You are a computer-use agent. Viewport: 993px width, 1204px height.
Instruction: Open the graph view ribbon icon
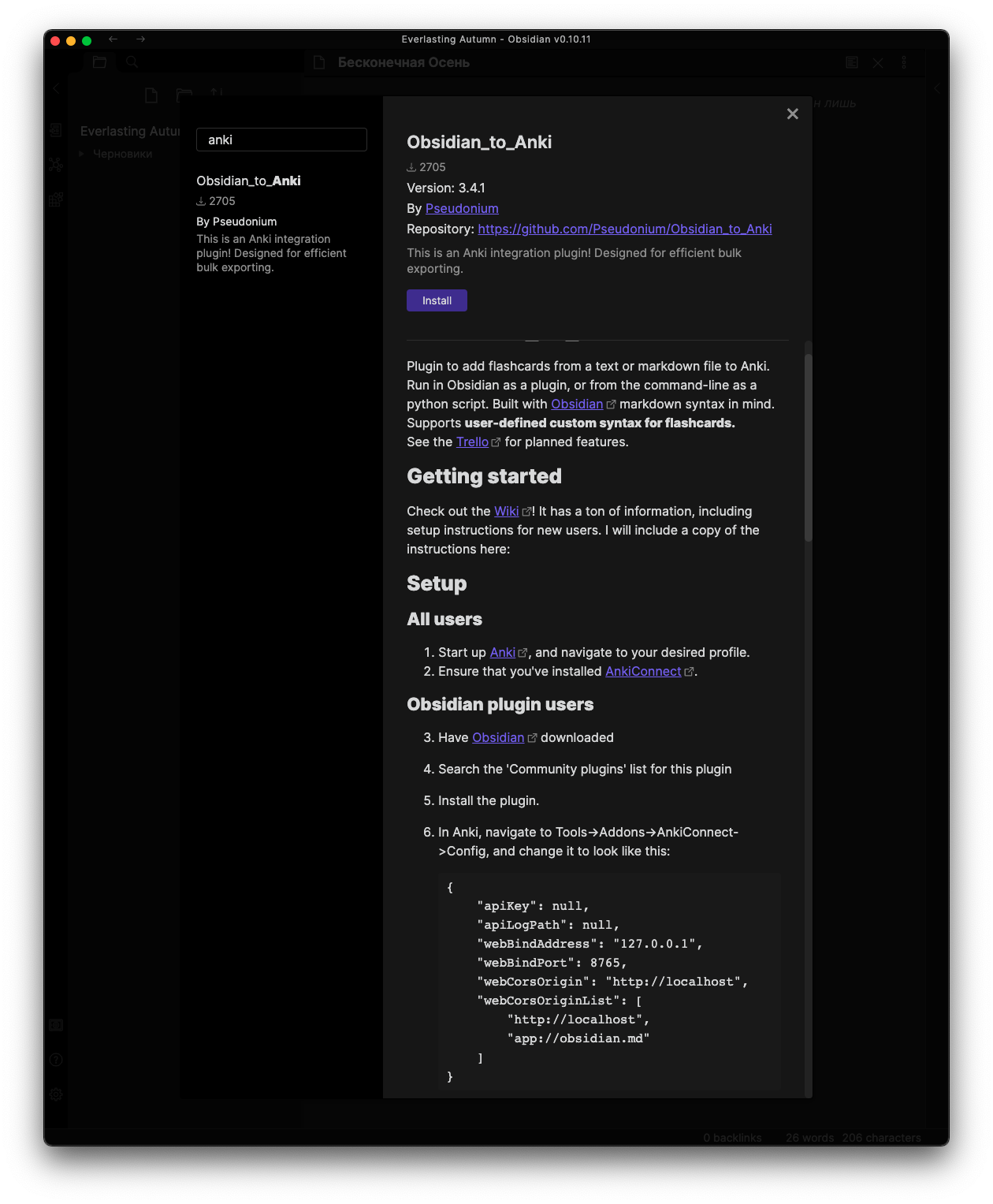(55, 165)
